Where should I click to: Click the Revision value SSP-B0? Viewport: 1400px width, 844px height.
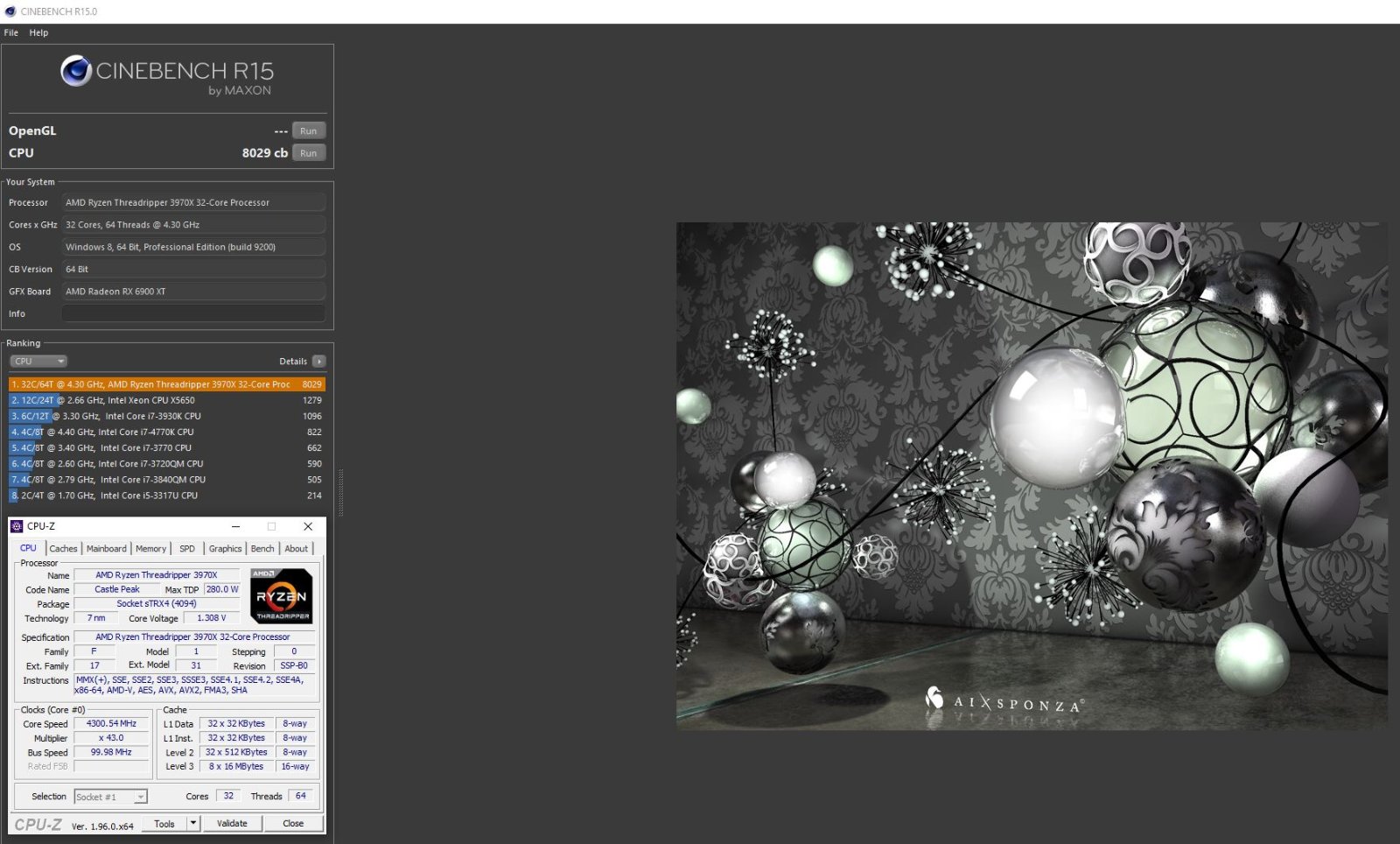(x=294, y=665)
